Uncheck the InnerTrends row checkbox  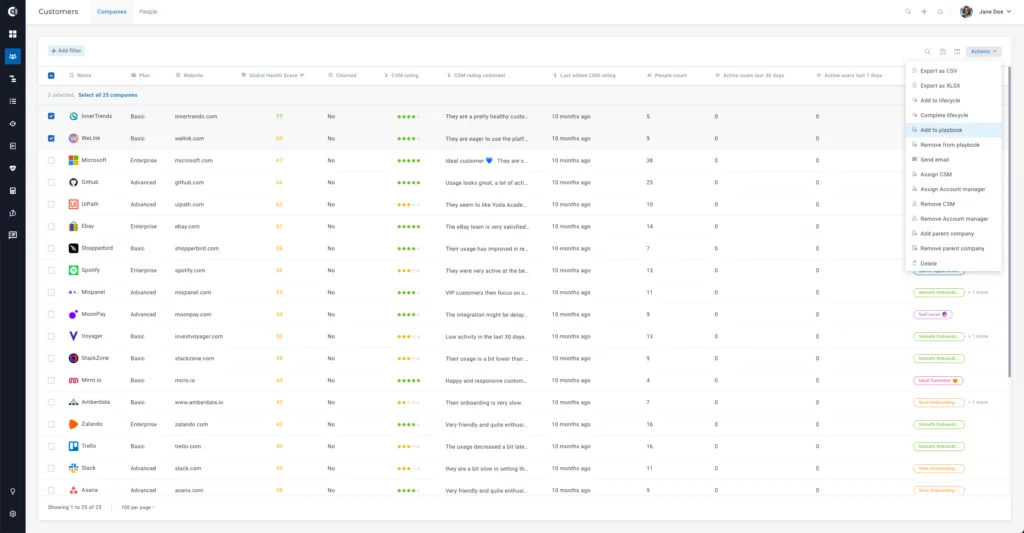pos(51,116)
